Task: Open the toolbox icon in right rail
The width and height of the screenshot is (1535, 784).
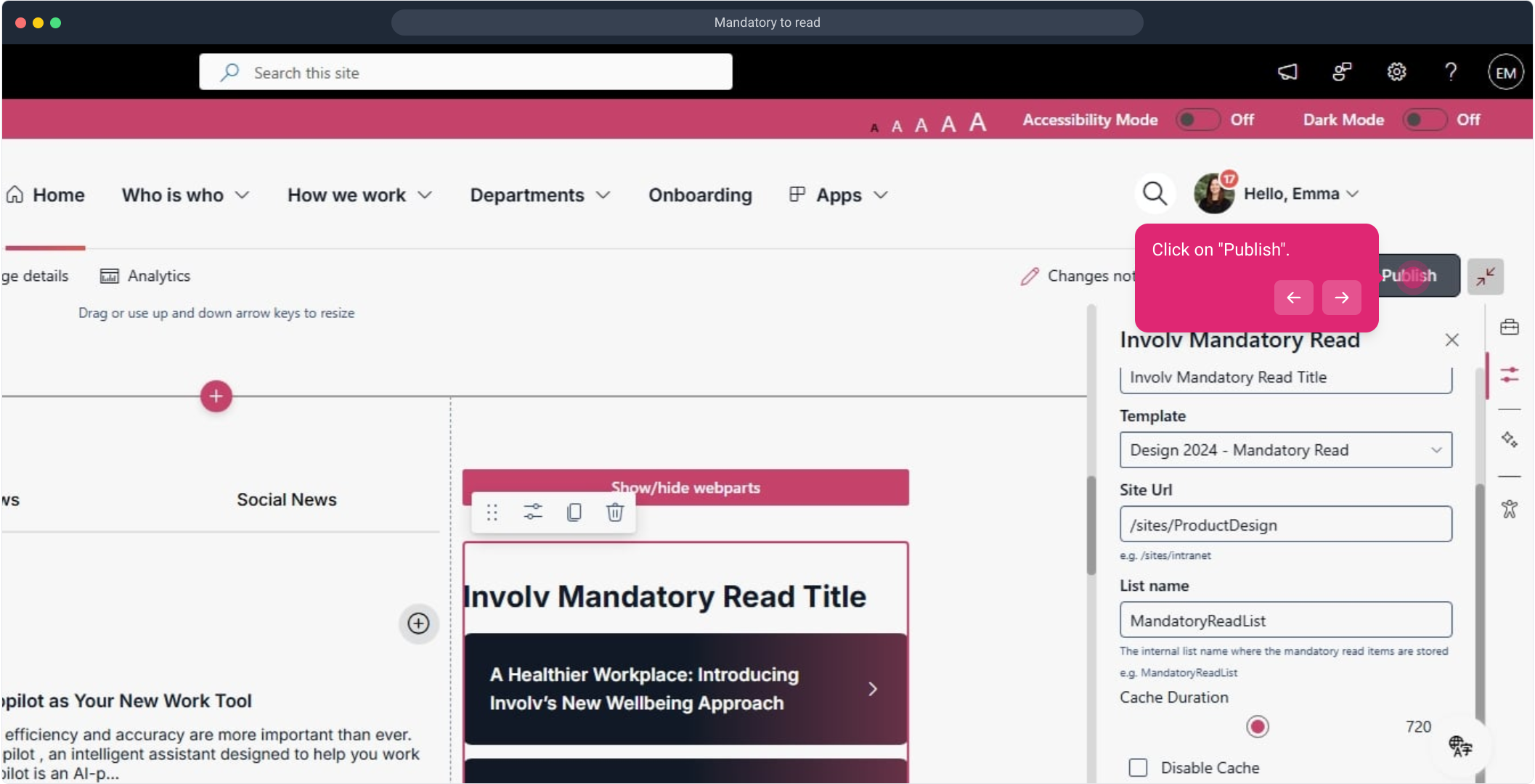Action: click(1509, 327)
